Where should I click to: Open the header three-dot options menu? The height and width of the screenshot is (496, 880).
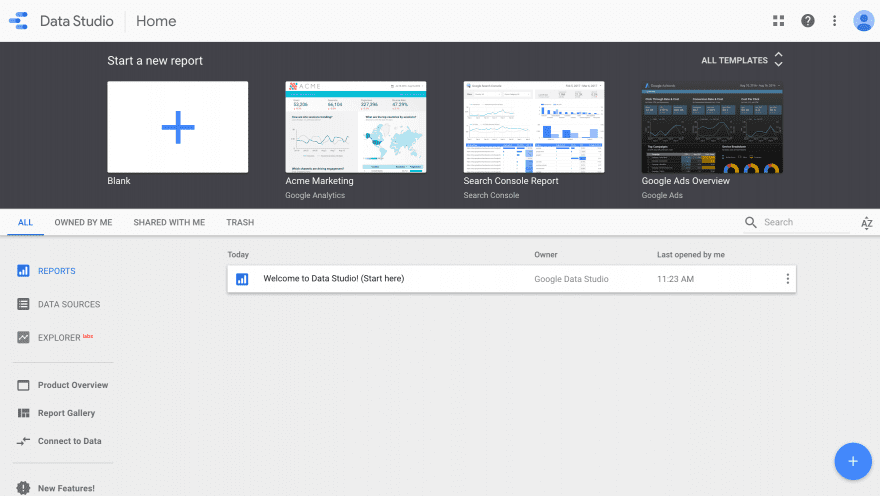pyautogui.click(x=834, y=21)
